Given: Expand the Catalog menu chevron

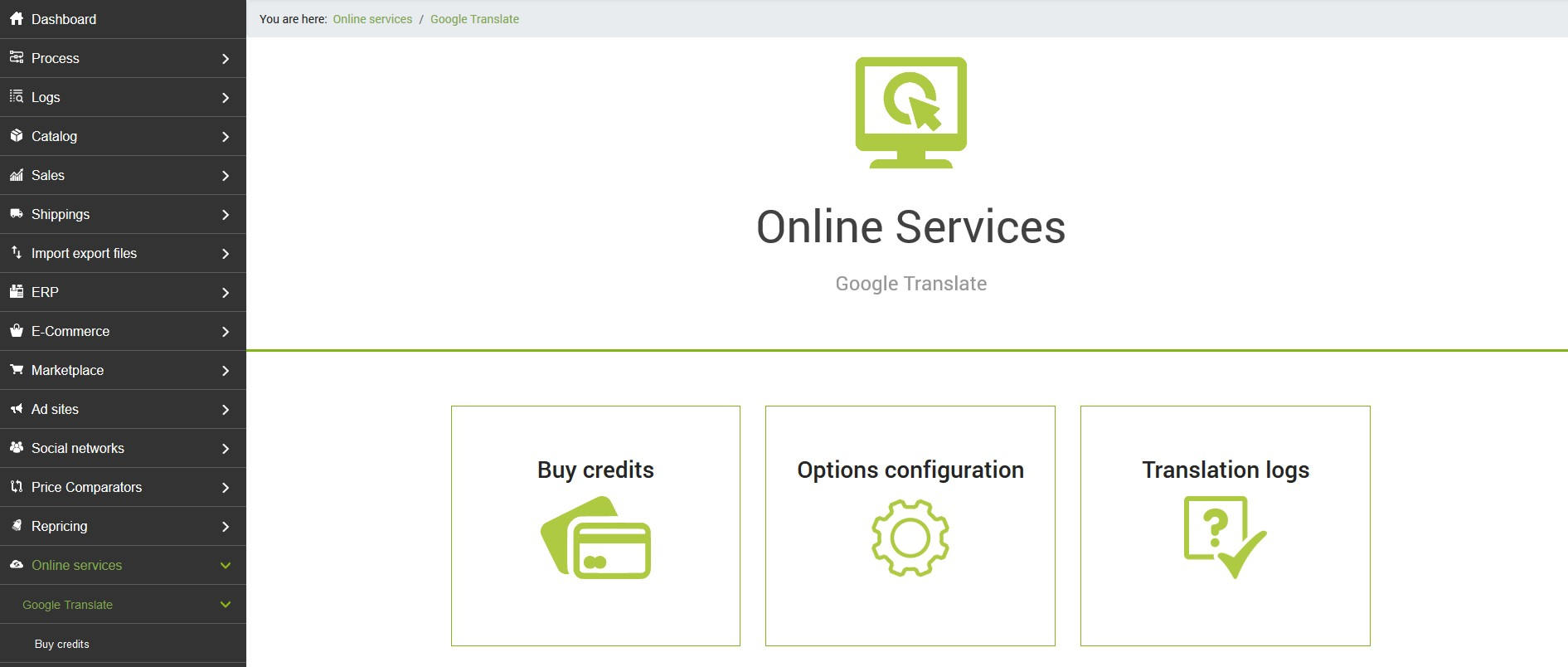Looking at the screenshot, I should point(226,136).
